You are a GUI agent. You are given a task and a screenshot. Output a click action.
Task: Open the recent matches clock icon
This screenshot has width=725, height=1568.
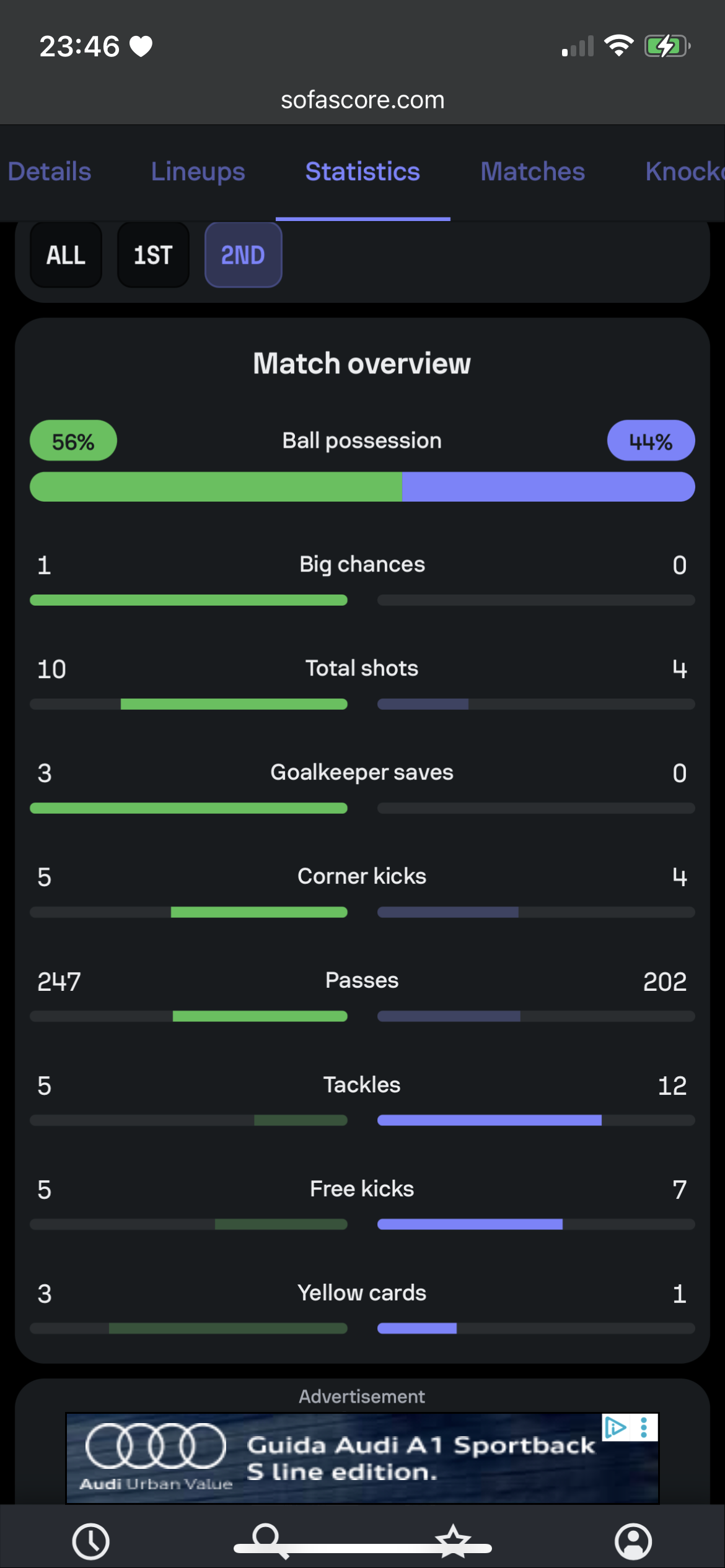point(90,1541)
